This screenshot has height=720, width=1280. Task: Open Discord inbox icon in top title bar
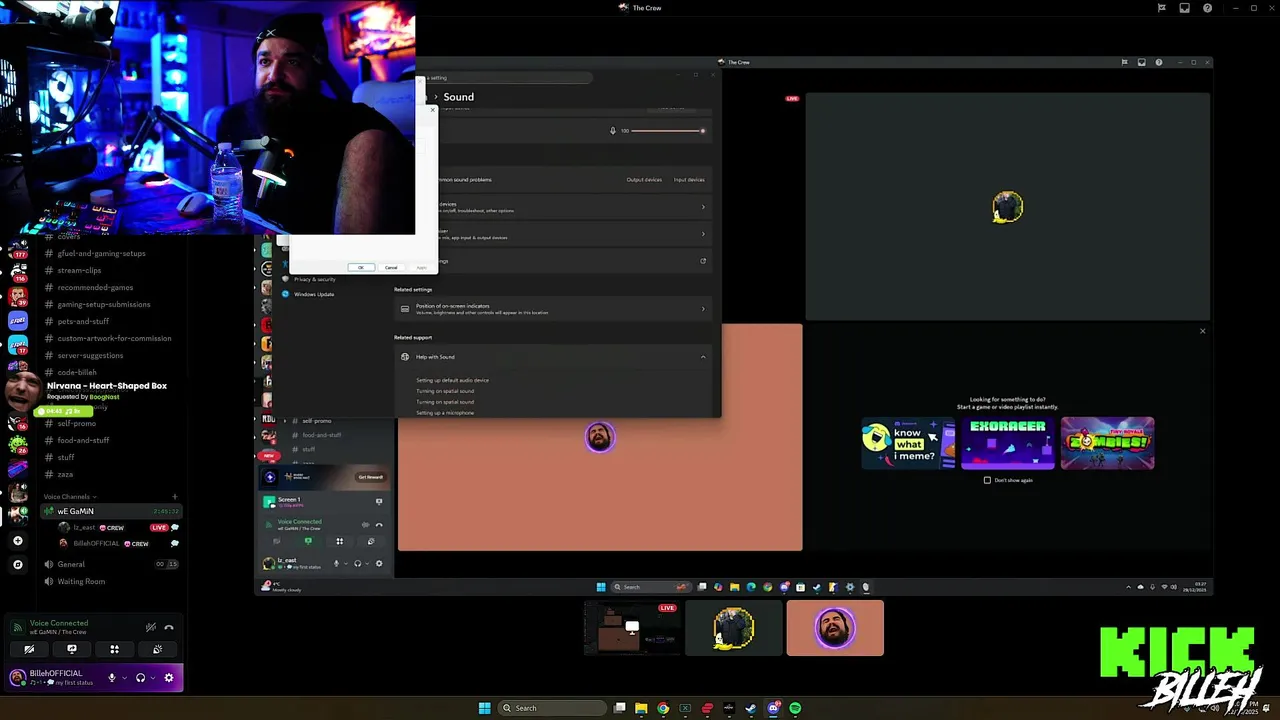click(1184, 8)
